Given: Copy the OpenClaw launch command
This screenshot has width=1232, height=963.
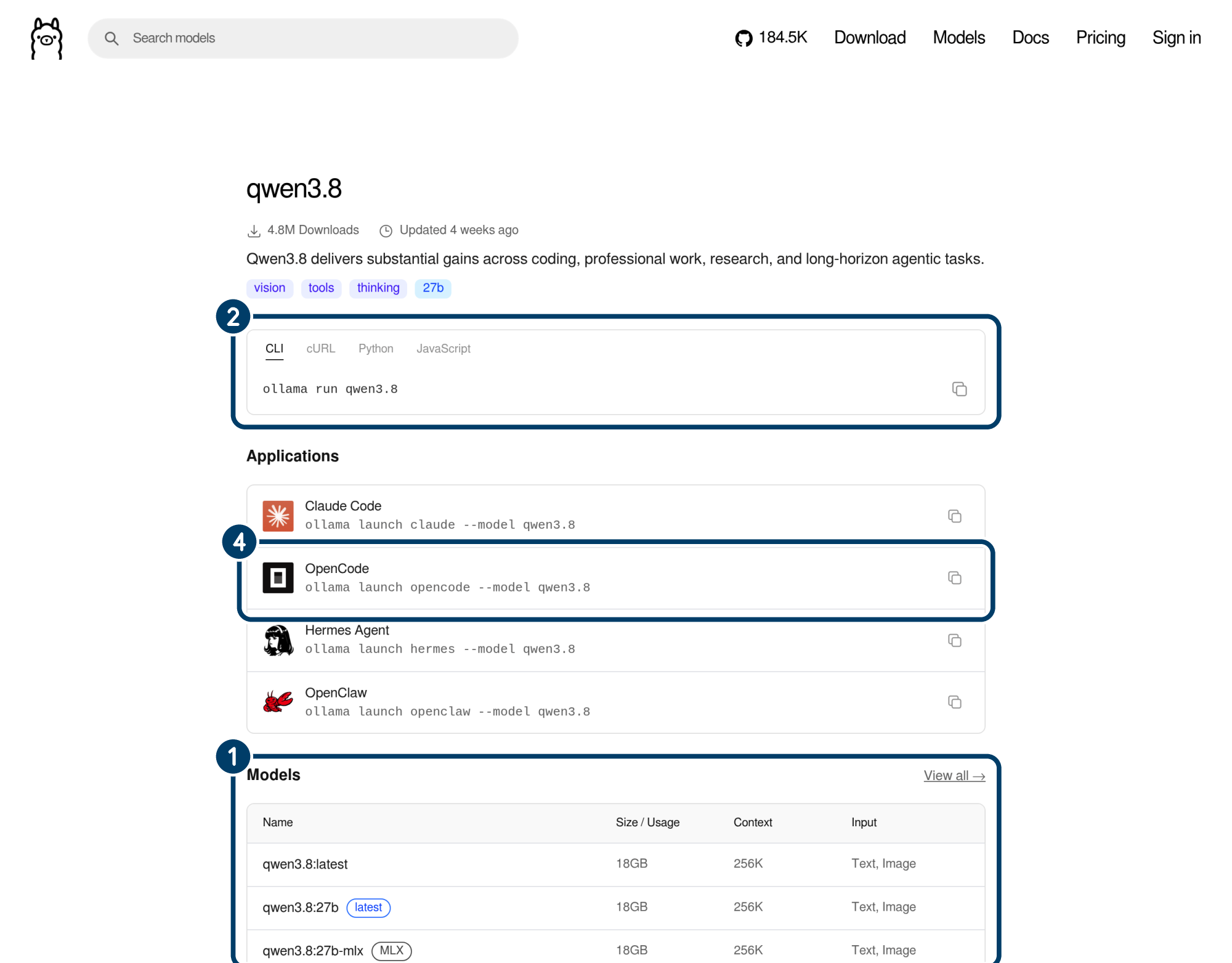Looking at the screenshot, I should coord(955,702).
